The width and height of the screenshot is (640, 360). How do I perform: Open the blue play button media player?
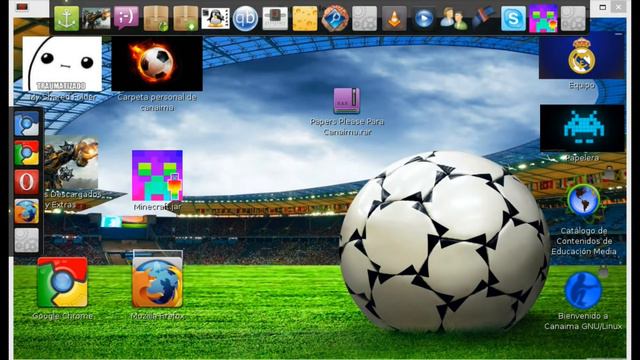pos(424,19)
